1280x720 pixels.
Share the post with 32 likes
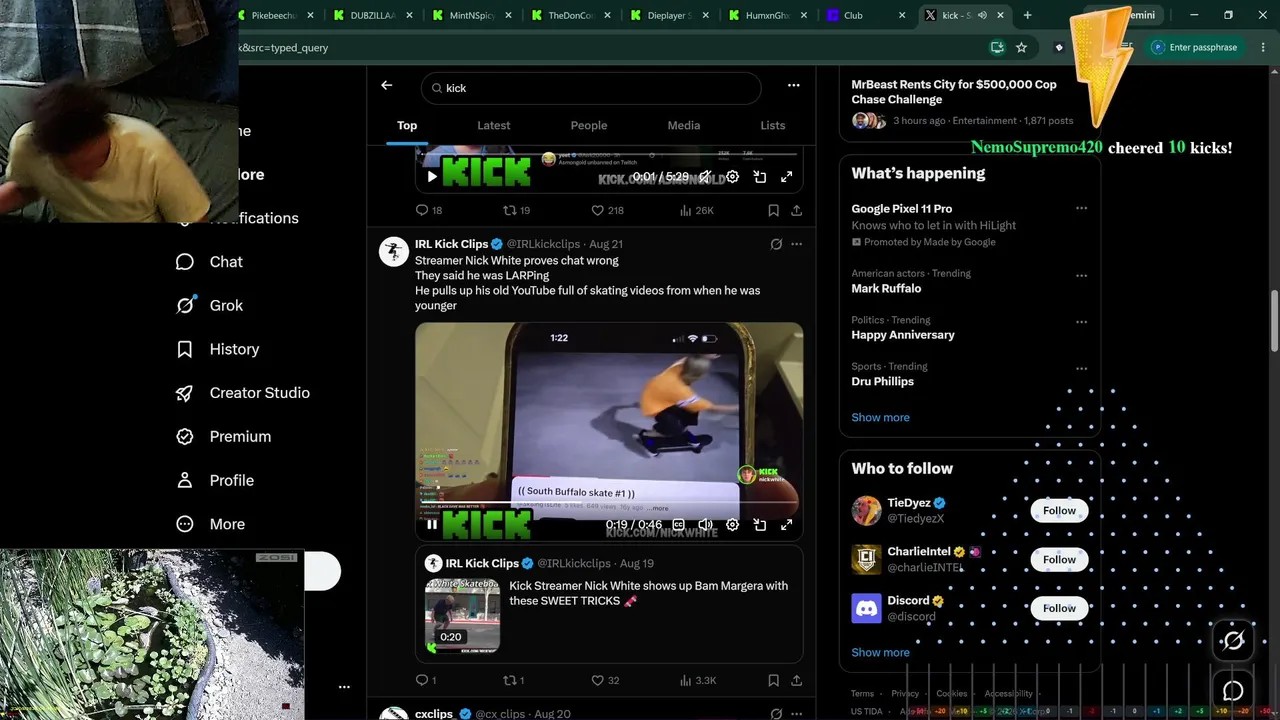point(796,680)
